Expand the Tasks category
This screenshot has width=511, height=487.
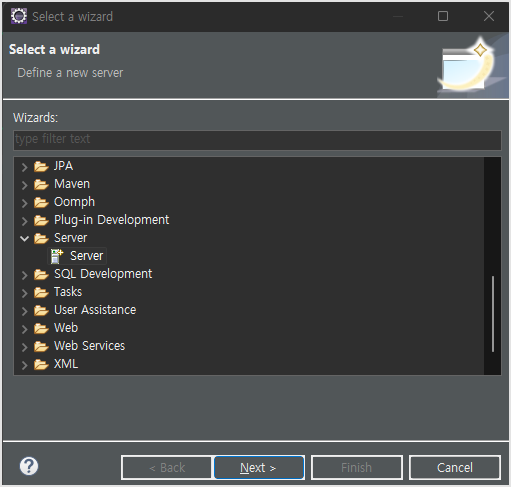(x=24, y=293)
